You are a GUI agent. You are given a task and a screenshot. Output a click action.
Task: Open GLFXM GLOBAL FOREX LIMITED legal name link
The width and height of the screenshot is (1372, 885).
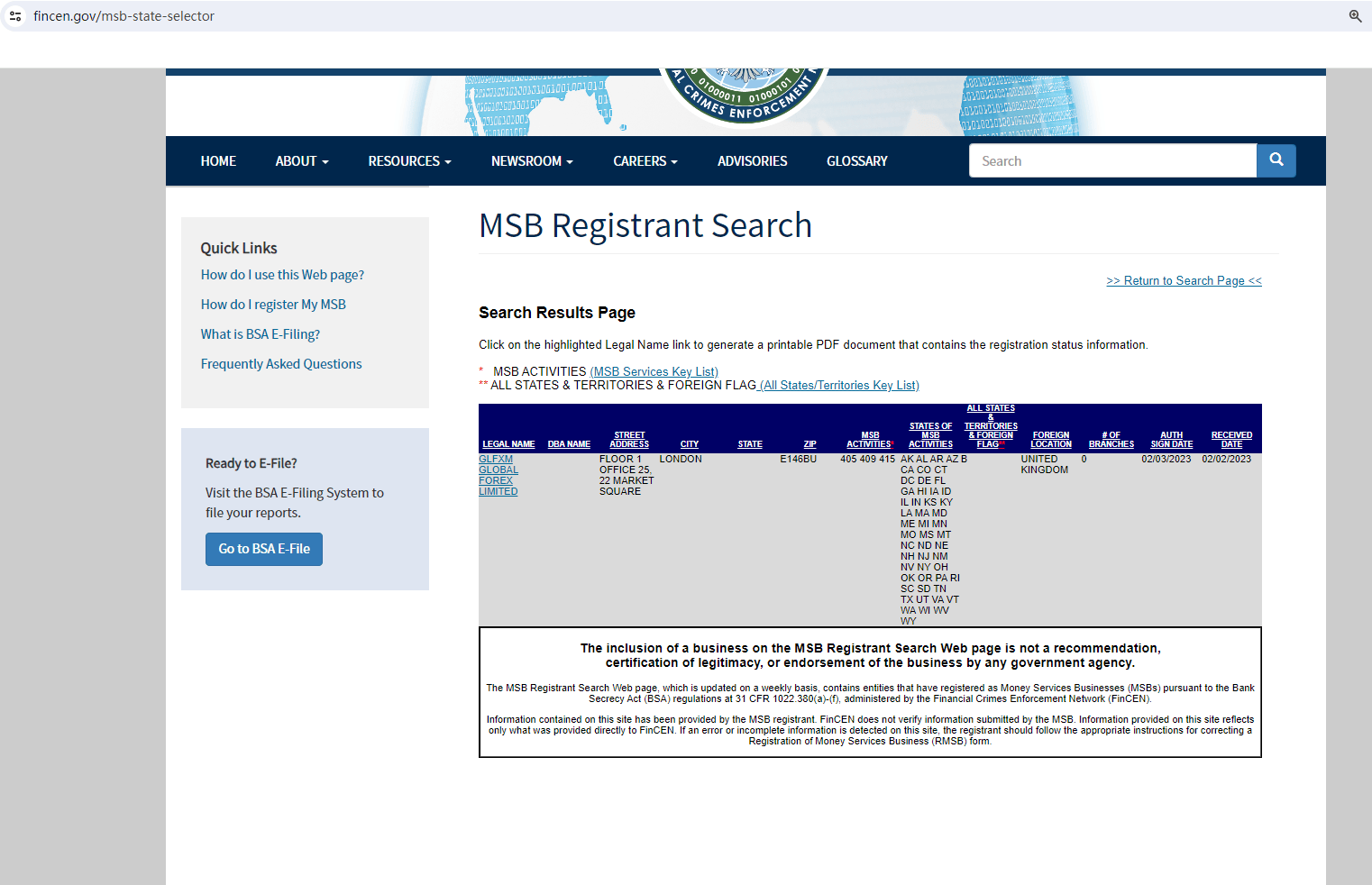[498, 475]
